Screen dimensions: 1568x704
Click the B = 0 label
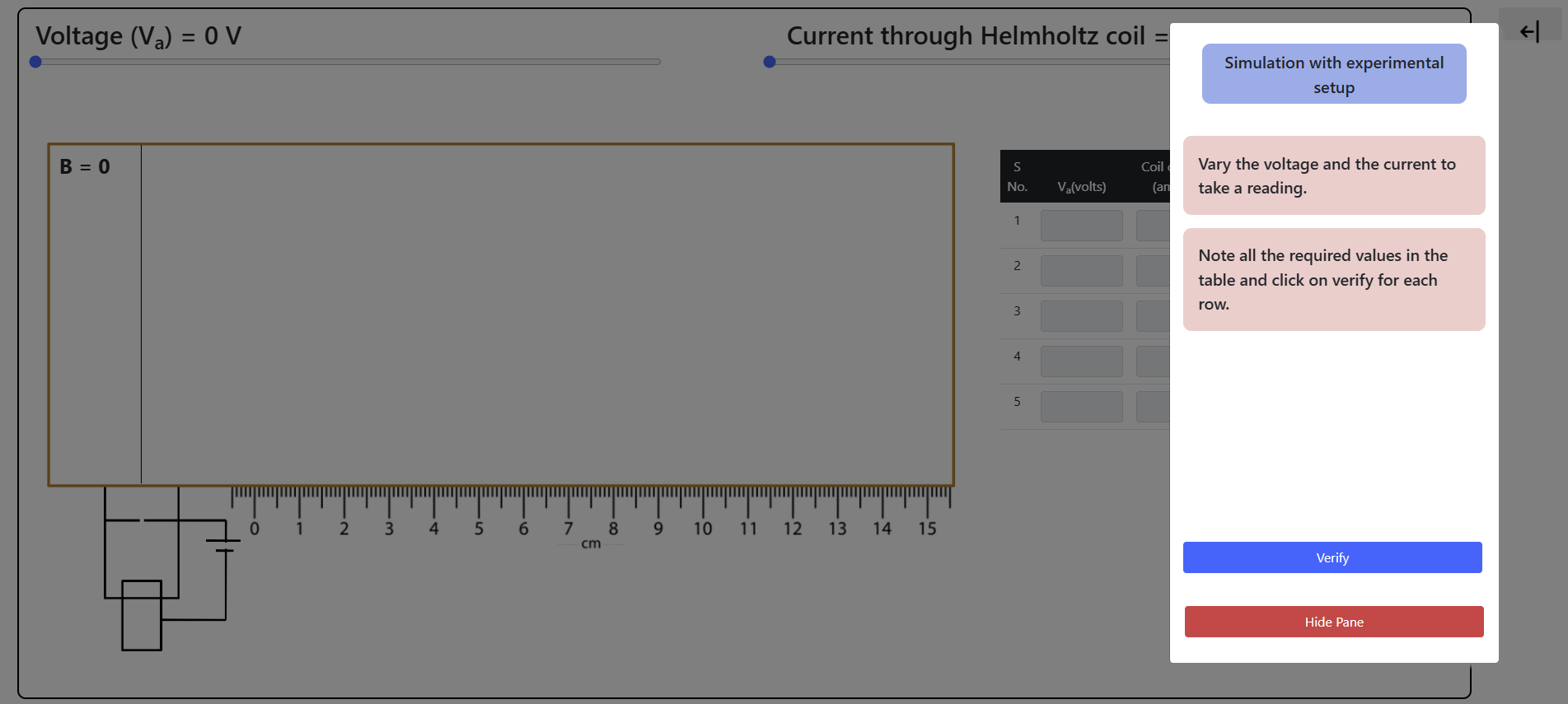[85, 167]
